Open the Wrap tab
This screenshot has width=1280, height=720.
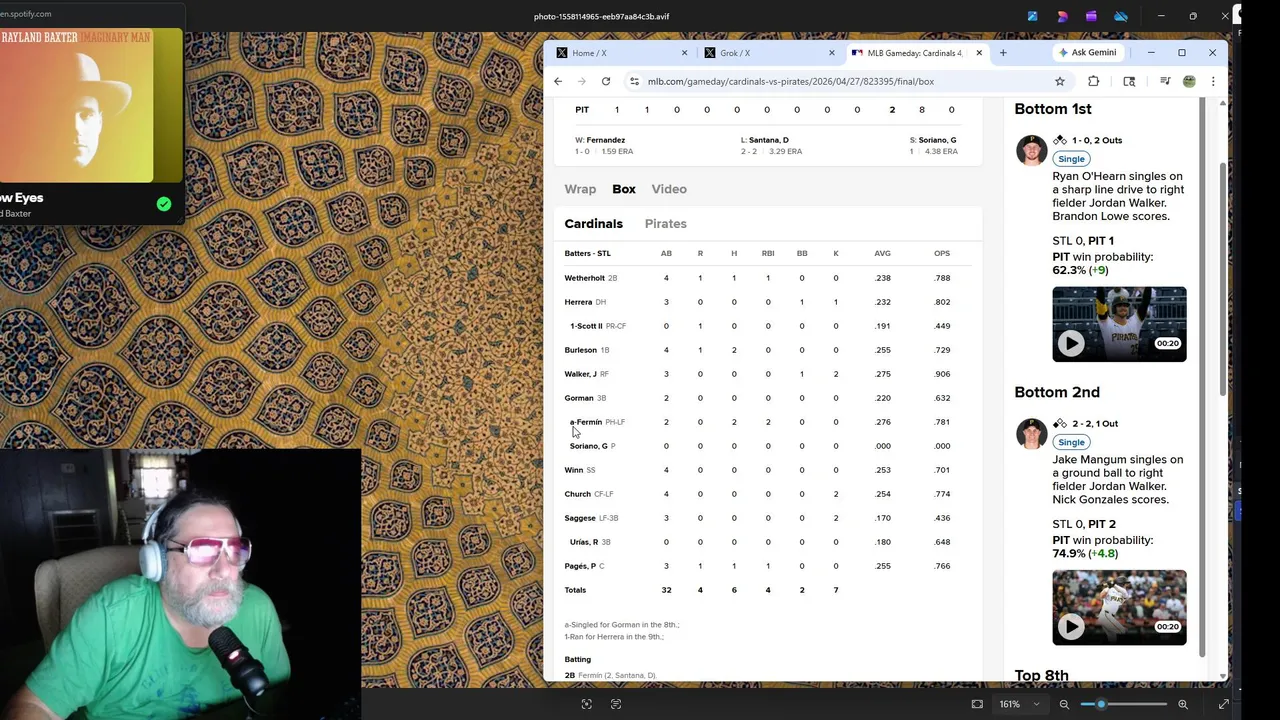coord(580,189)
